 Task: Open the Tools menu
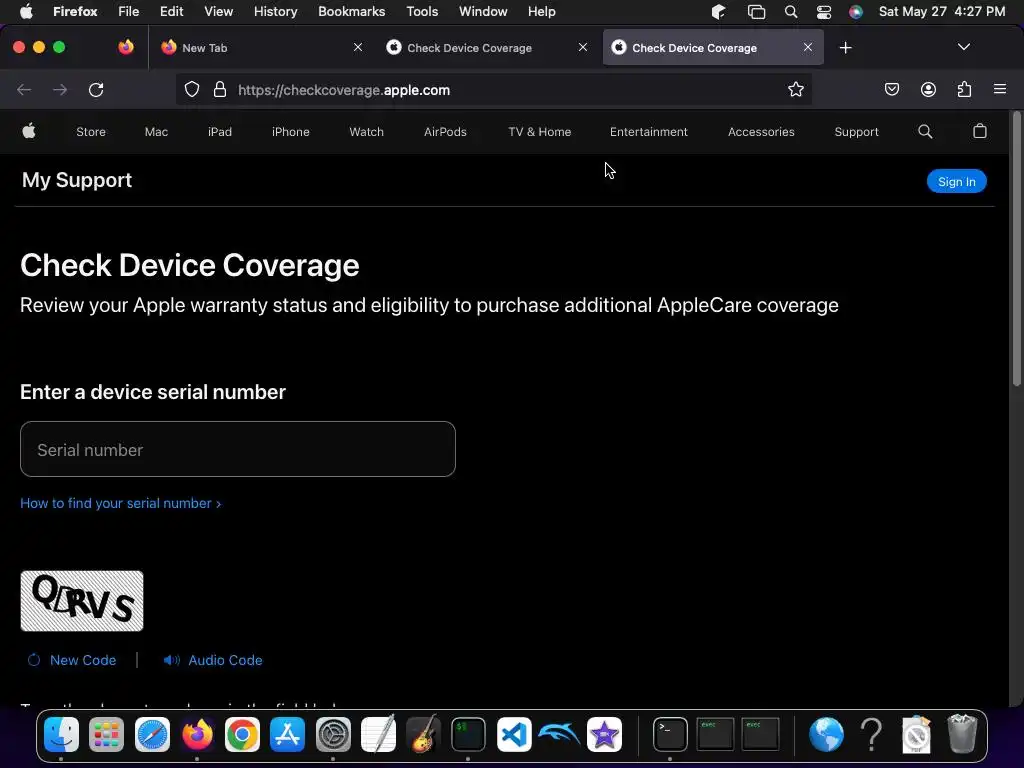pyautogui.click(x=422, y=11)
